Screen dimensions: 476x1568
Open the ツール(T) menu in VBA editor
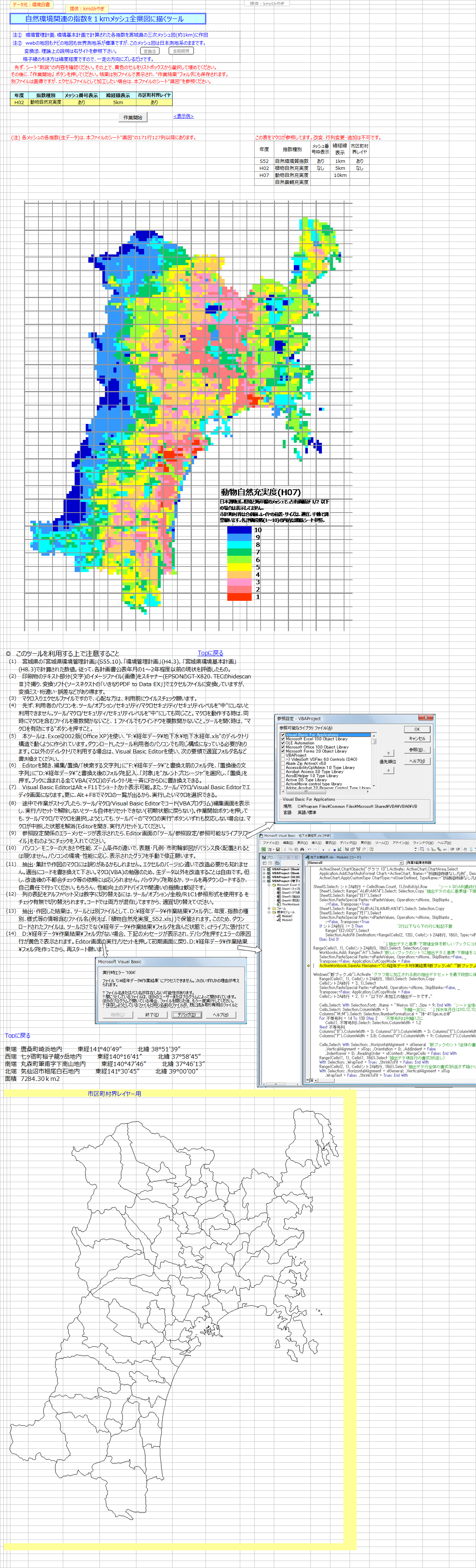381,842
